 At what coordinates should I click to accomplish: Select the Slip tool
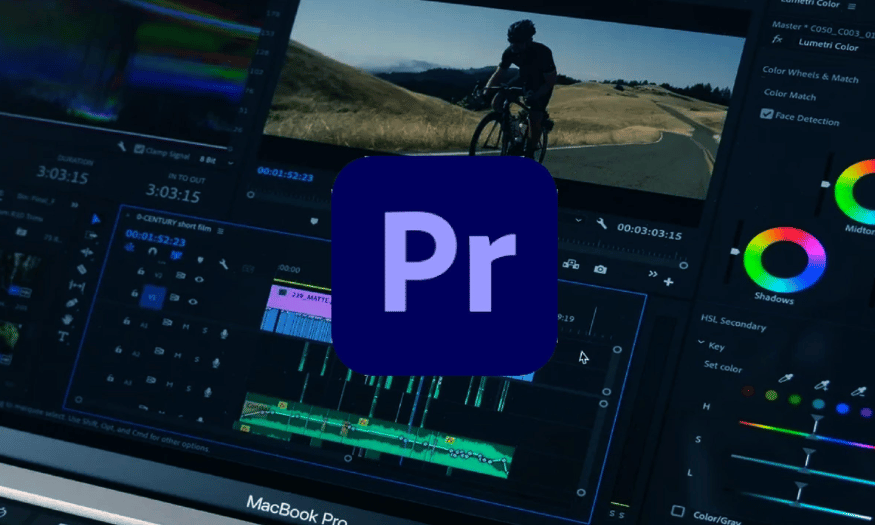click(76, 287)
